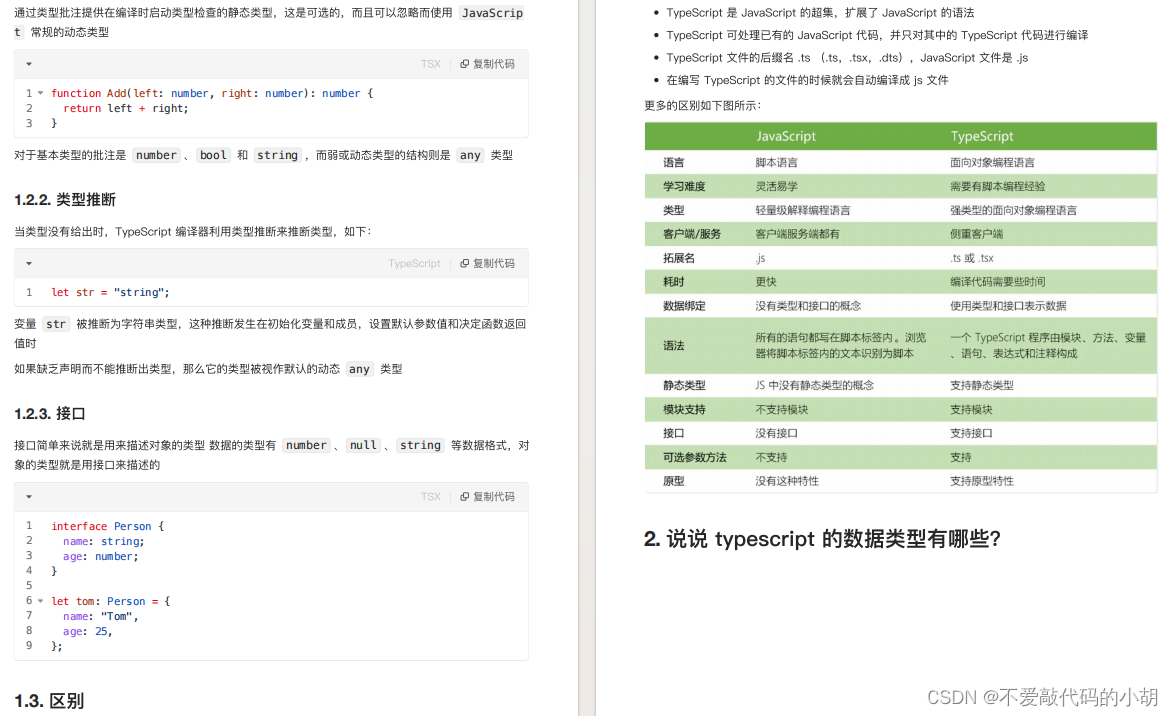Click the 编译代码需要些时间 cell

click(x=997, y=282)
